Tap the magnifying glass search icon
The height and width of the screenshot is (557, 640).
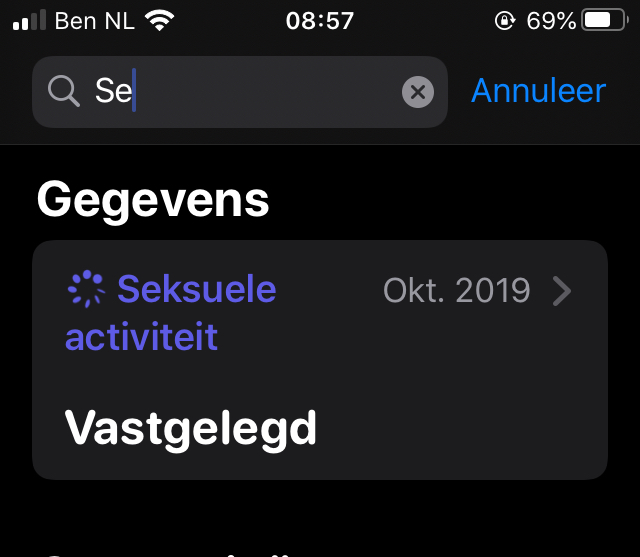(64, 91)
